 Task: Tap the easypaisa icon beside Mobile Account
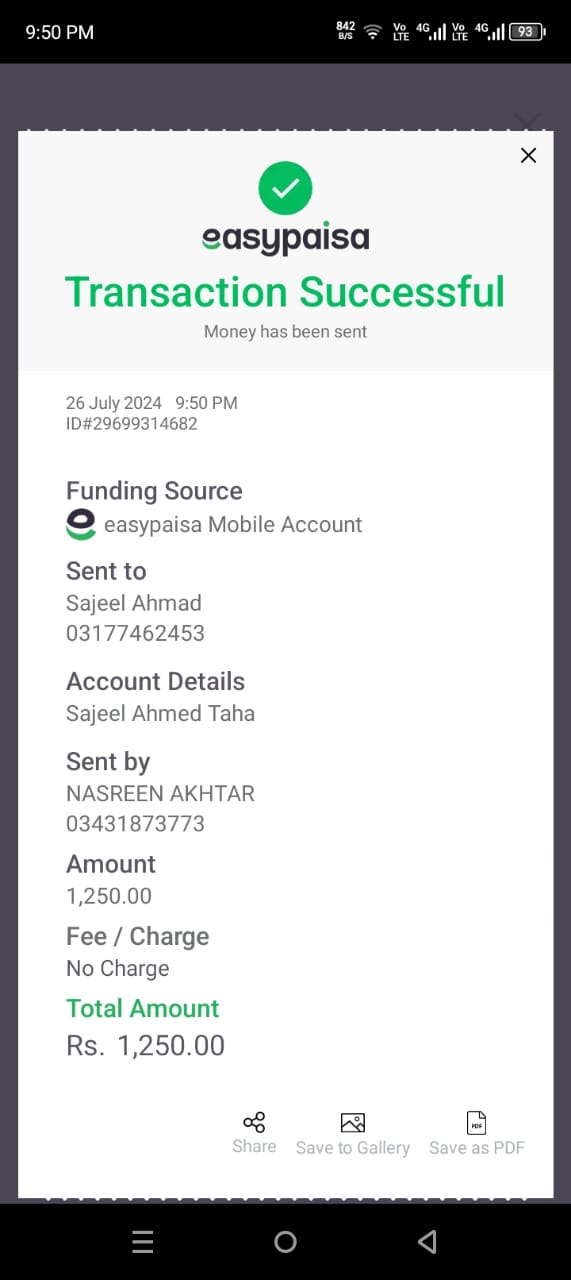[x=81, y=524]
